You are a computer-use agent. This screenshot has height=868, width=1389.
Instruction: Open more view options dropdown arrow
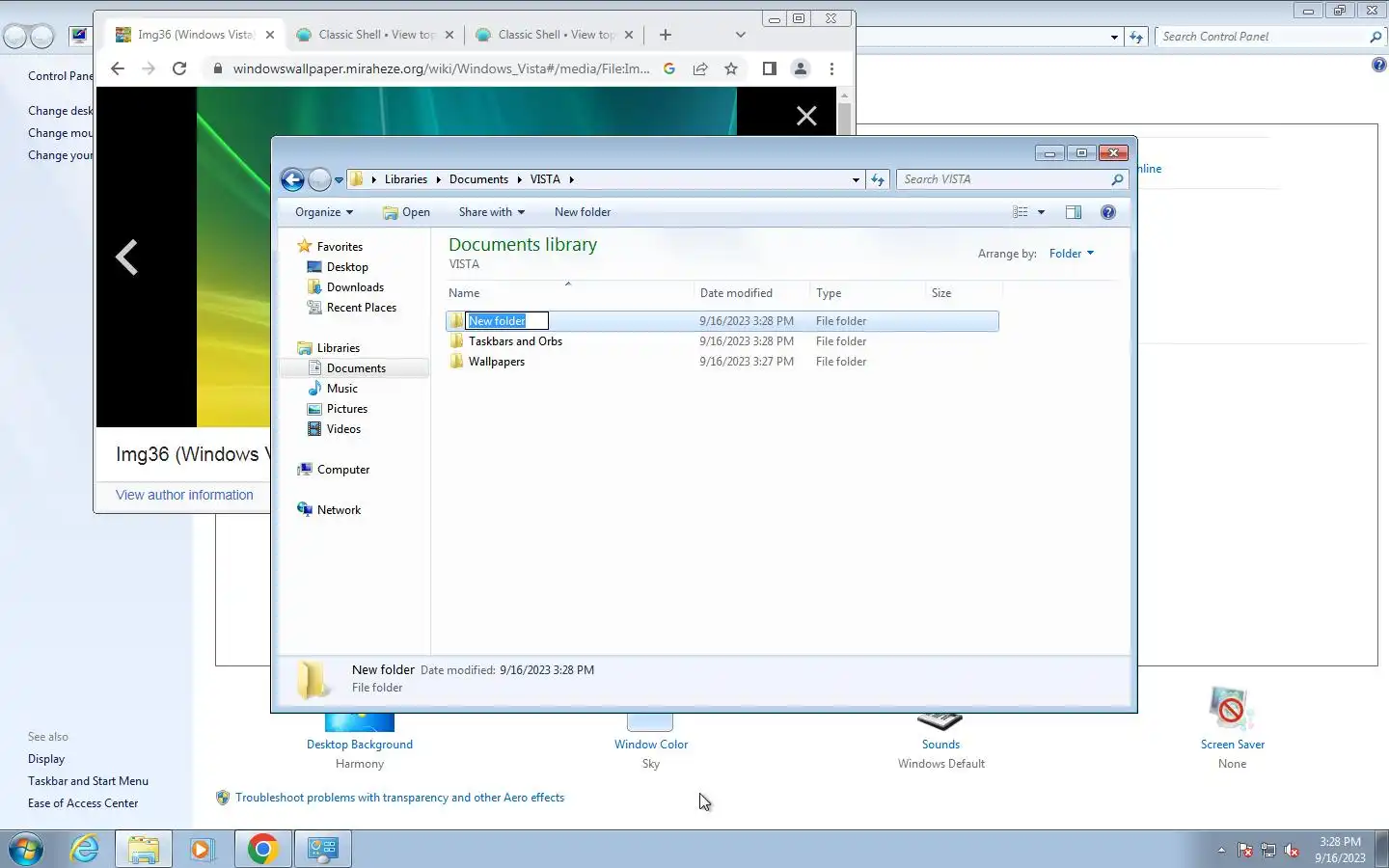click(1041, 212)
